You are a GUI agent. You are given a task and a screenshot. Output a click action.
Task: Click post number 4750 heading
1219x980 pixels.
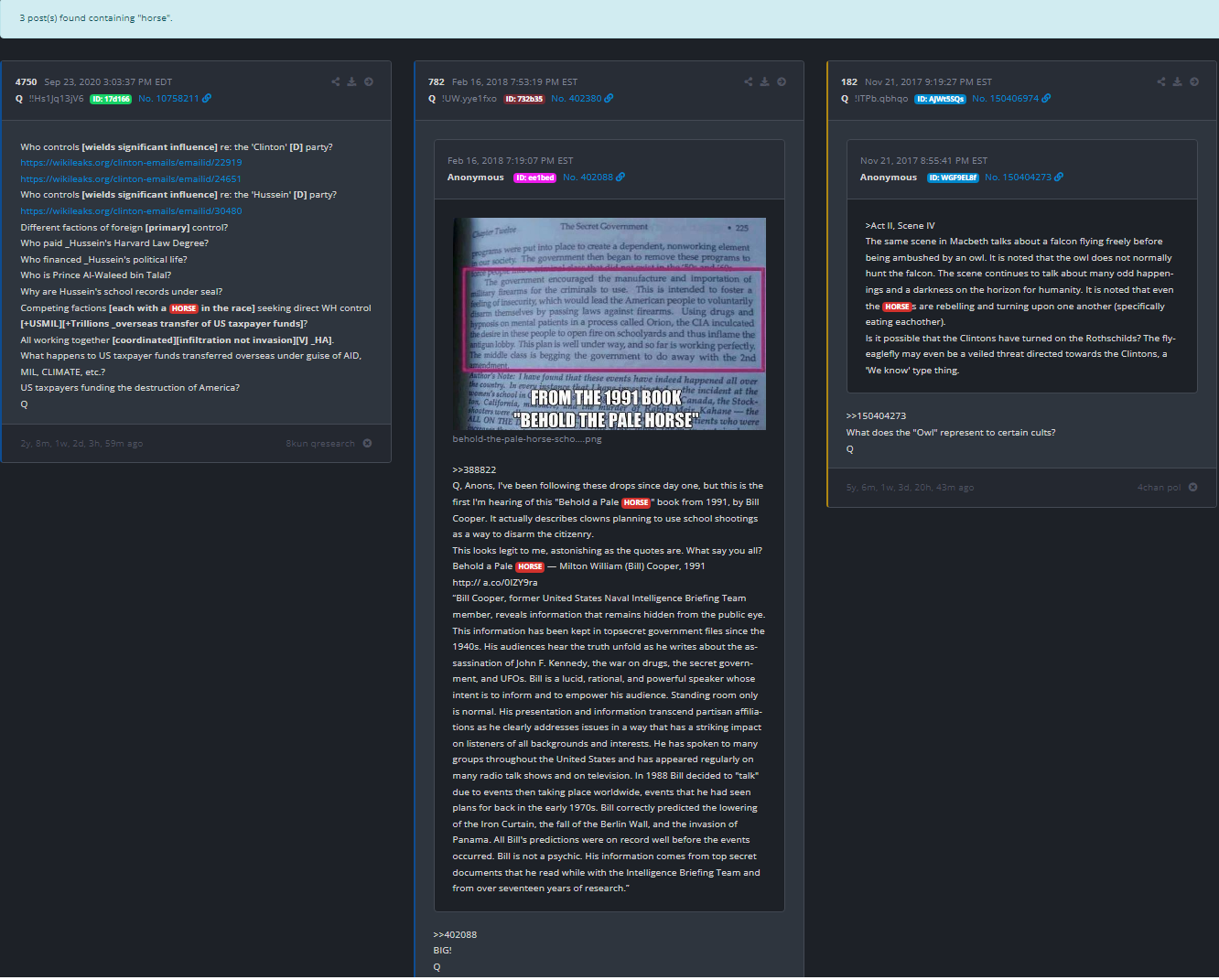(x=26, y=82)
